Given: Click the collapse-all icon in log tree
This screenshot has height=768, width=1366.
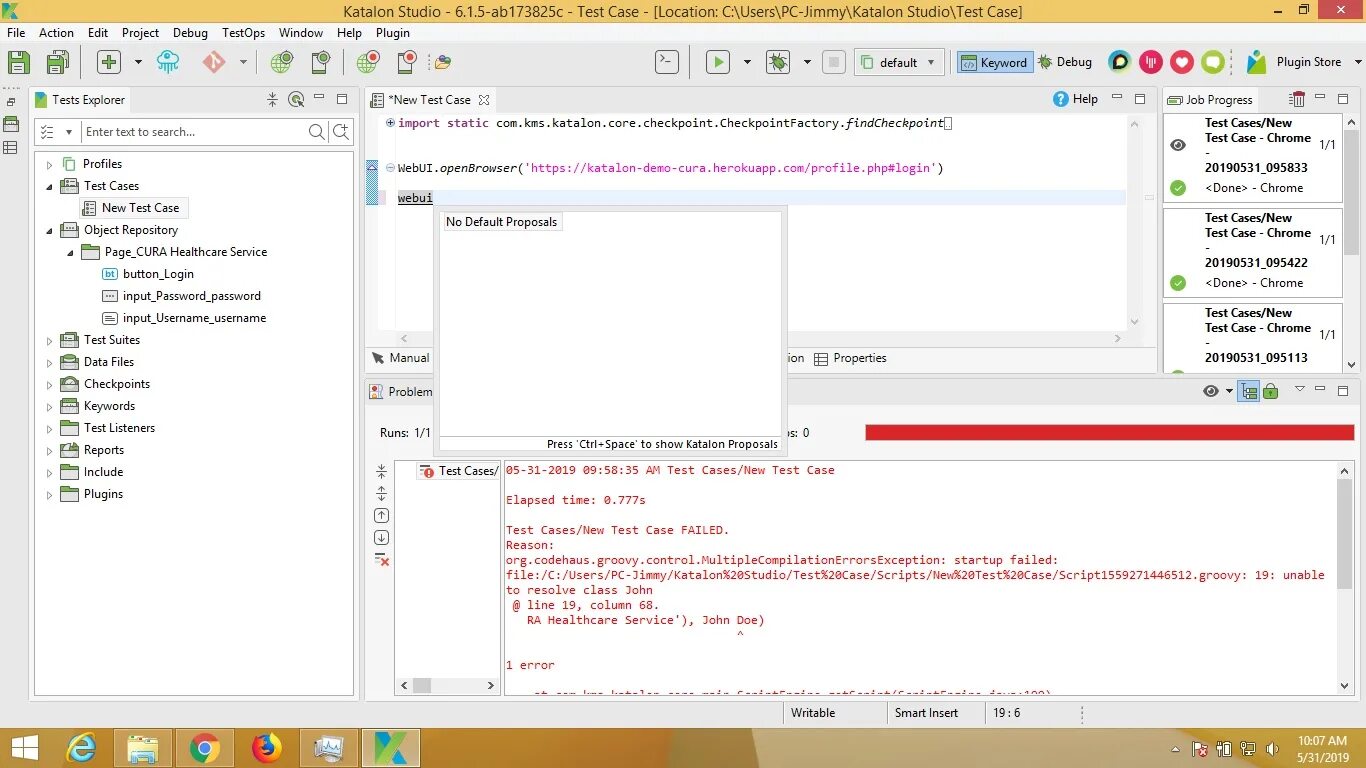Looking at the screenshot, I should (x=381, y=471).
